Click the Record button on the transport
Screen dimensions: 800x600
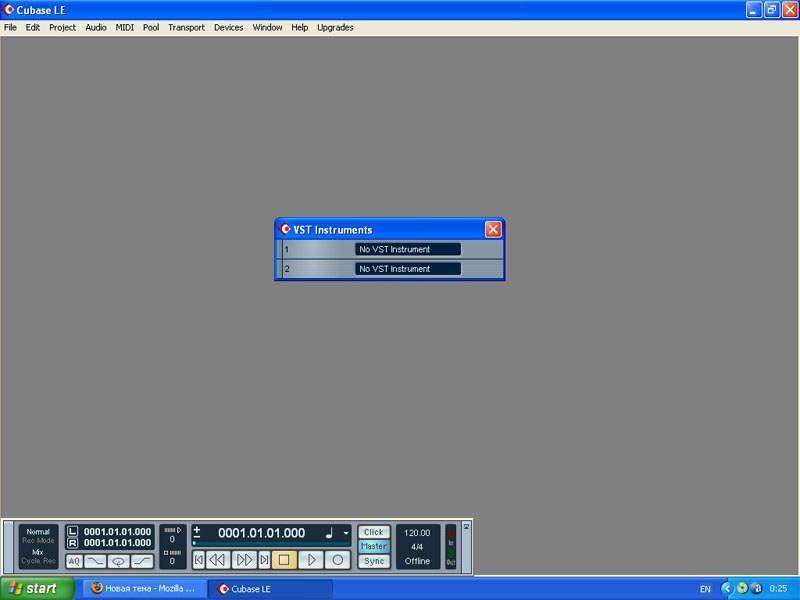click(x=337, y=560)
